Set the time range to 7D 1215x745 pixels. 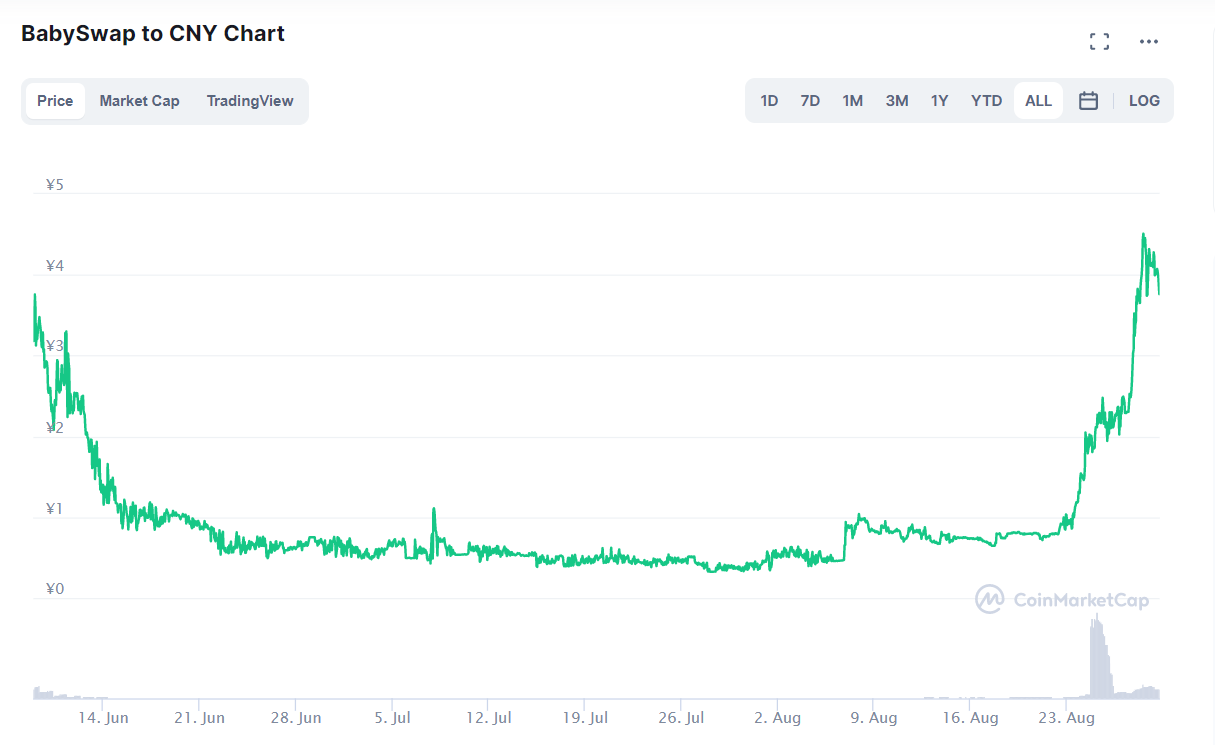pos(810,101)
